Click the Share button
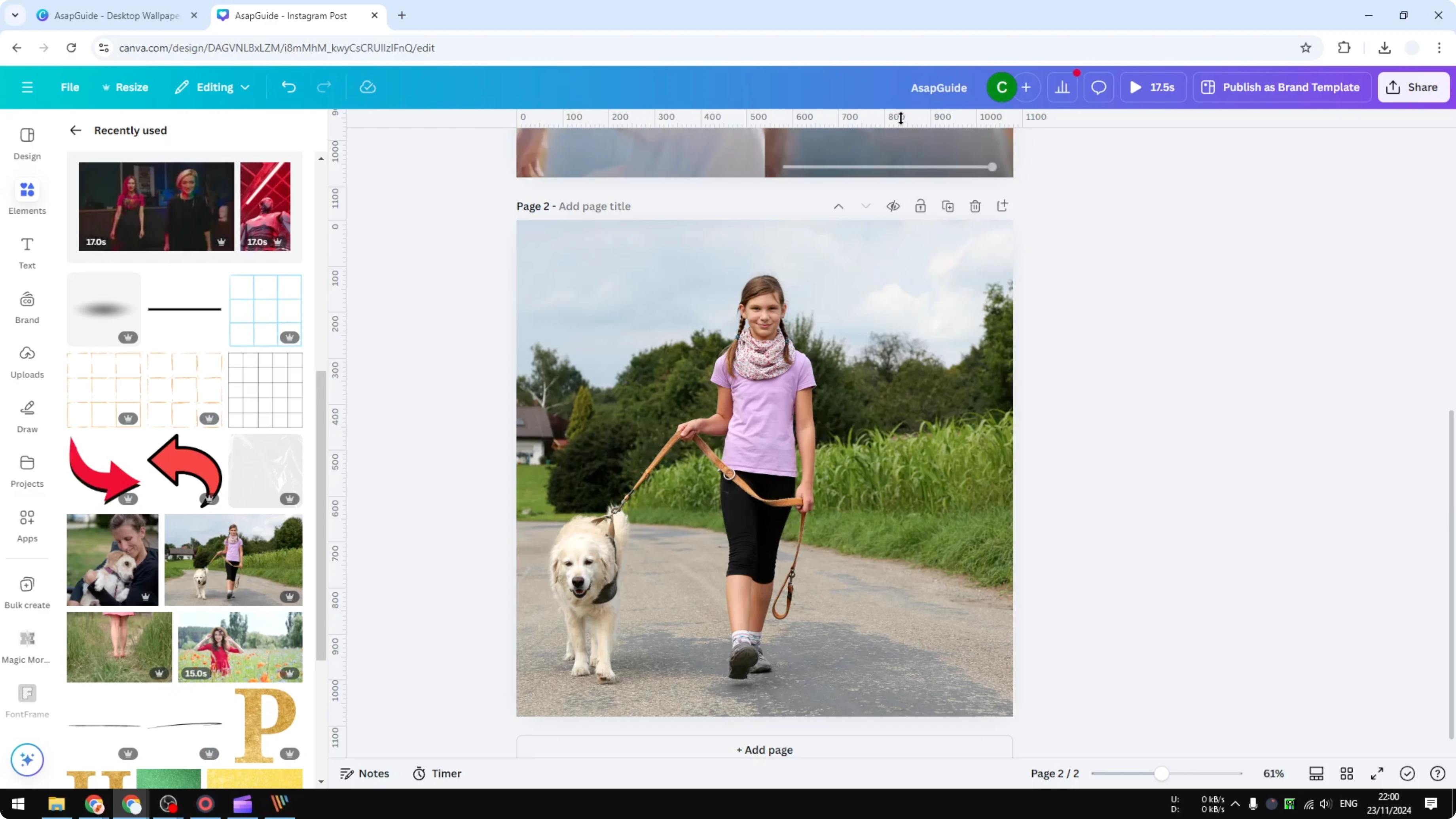The width and height of the screenshot is (1456, 819). [1414, 87]
